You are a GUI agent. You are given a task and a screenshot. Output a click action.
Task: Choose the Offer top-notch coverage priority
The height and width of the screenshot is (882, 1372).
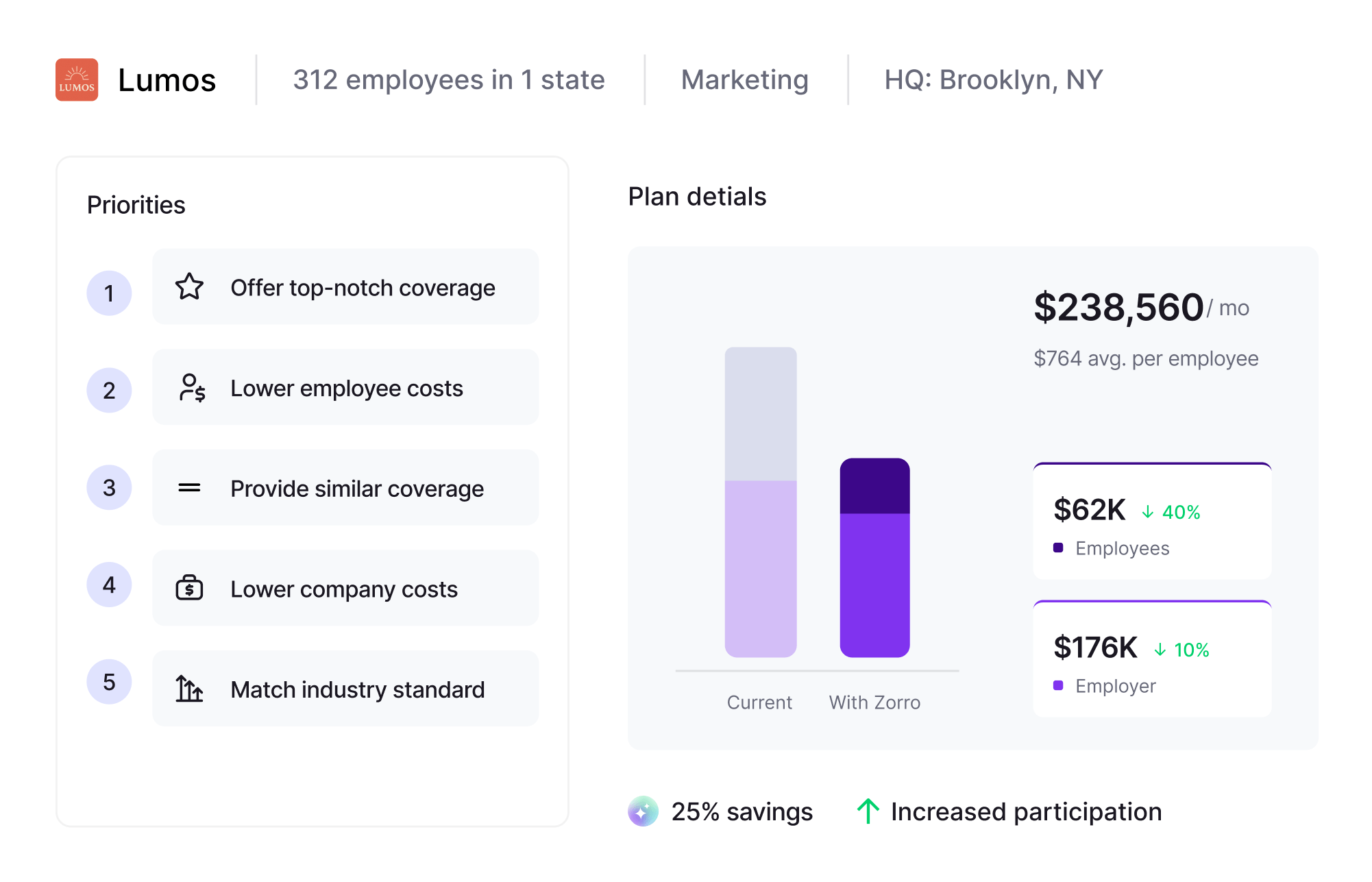pos(345,287)
